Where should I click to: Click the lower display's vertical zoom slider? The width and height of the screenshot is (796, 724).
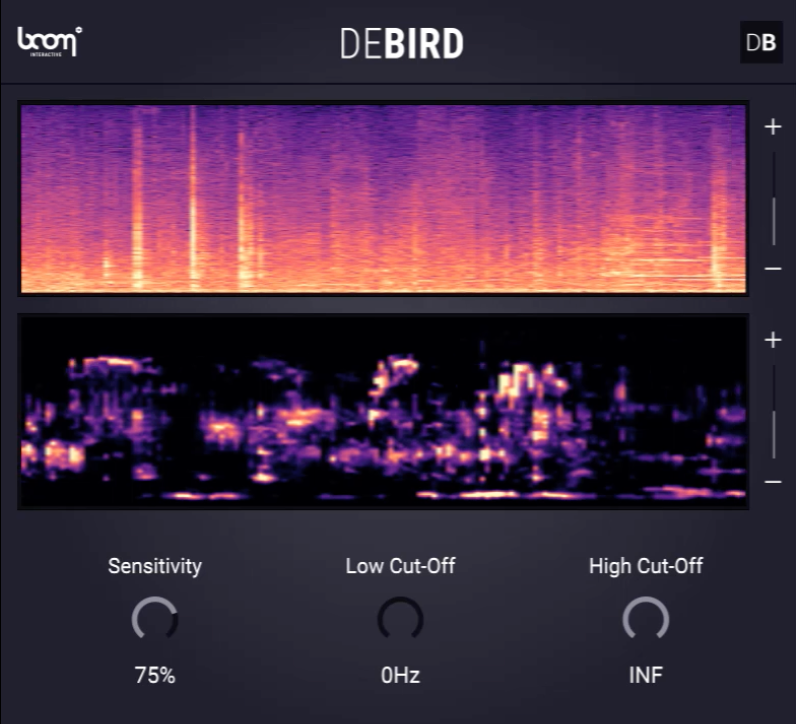point(773,411)
